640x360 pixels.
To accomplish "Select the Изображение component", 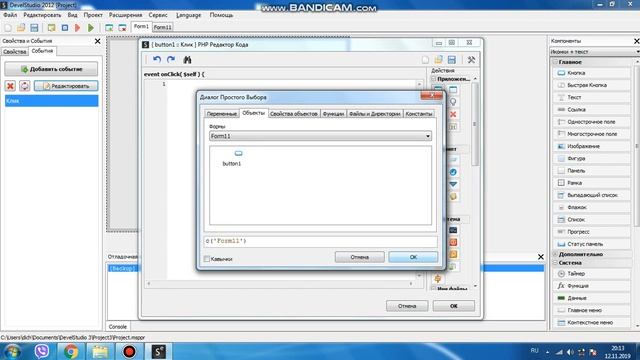I will pyautogui.click(x=592, y=146).
